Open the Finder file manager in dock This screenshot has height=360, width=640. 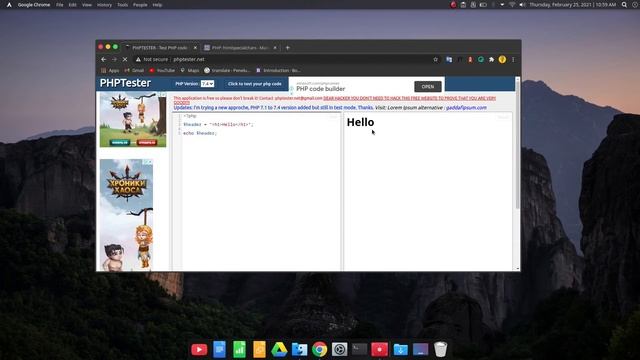(299, 349)
